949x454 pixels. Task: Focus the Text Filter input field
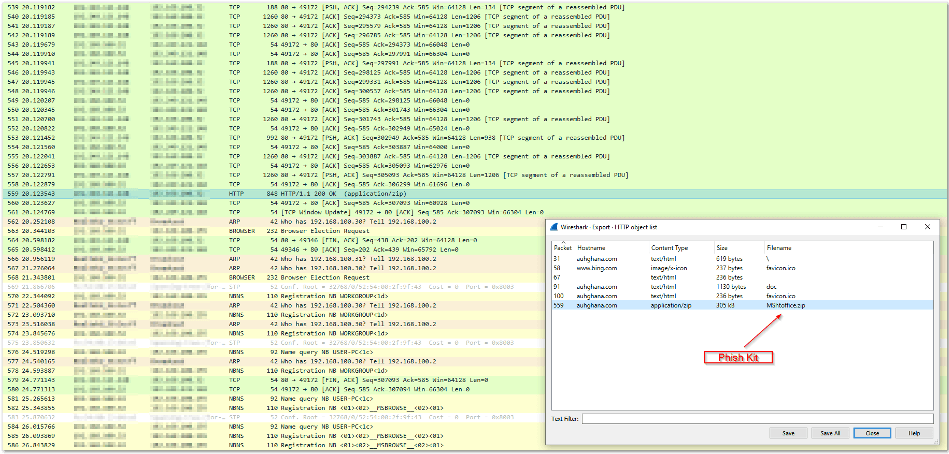click(x=758, y=418)
